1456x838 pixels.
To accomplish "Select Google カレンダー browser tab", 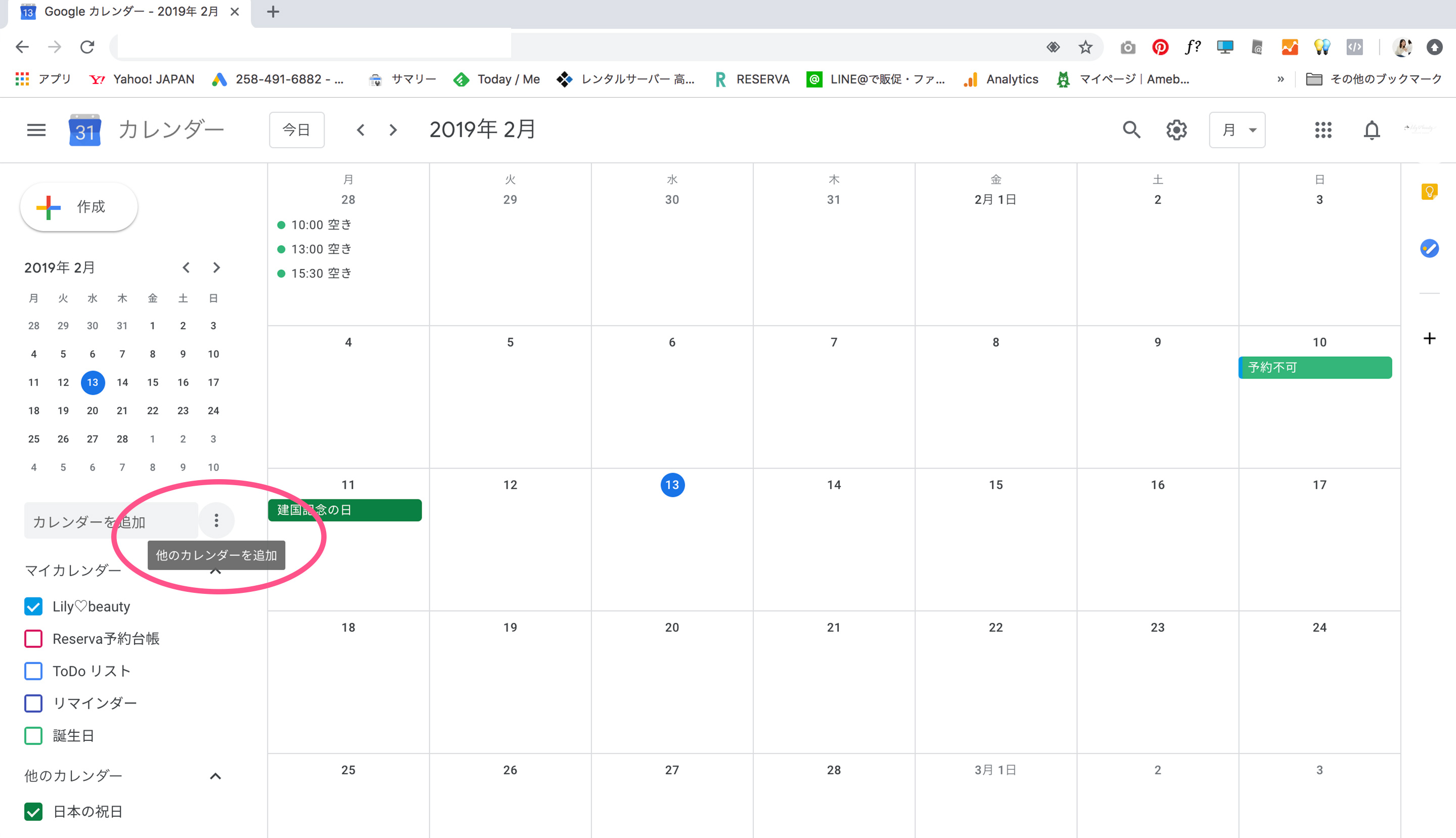I will tap(129, 12).
